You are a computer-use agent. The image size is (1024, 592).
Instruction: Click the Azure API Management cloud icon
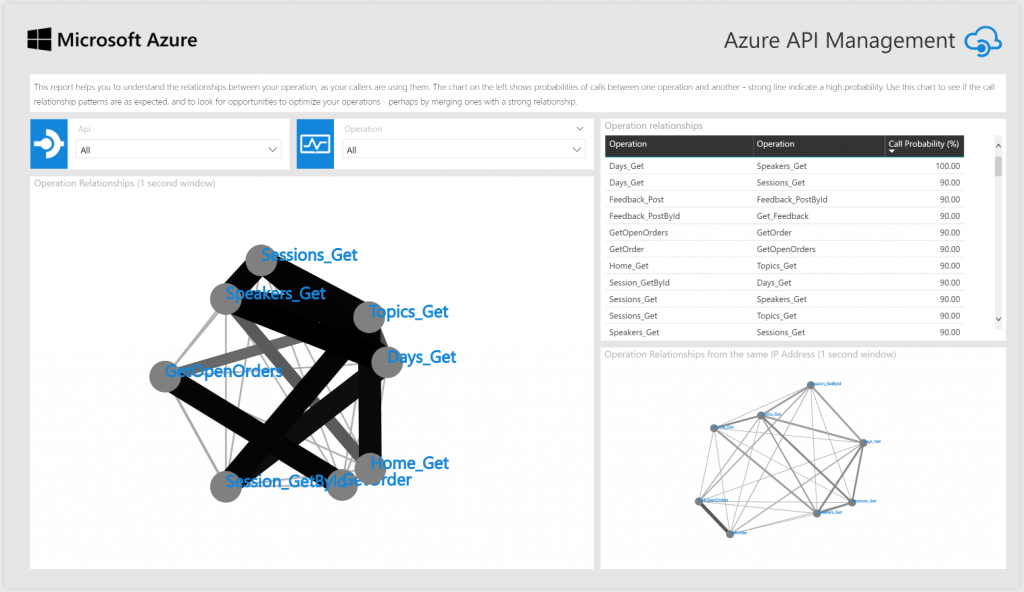[x=983, y=41]
